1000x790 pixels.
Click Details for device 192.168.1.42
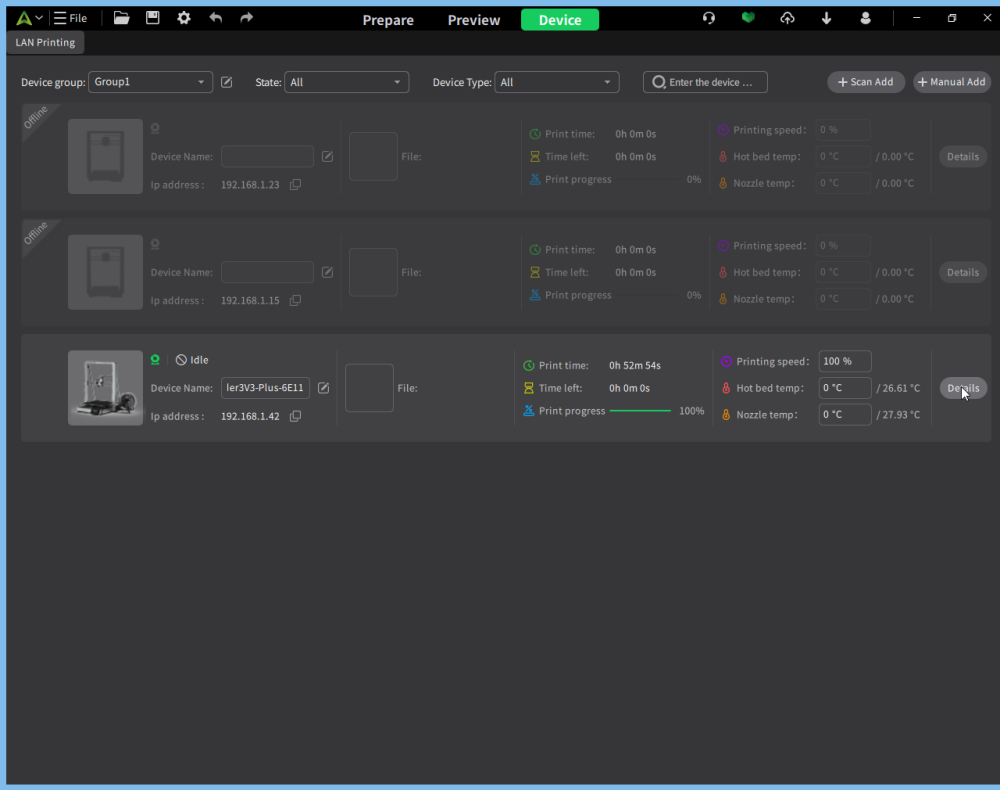tap(962, 388)
